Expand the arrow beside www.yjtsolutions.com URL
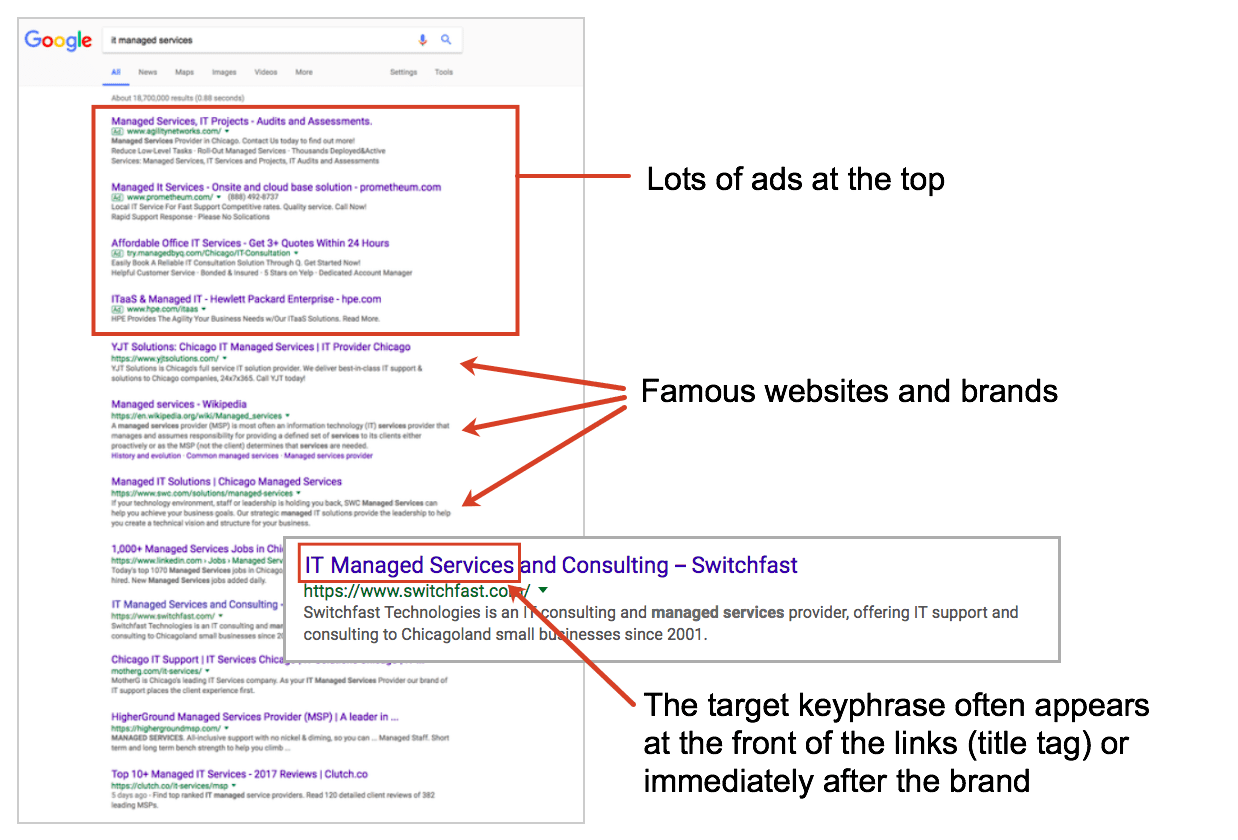The image size is (1238, 840). click(224, 358)
